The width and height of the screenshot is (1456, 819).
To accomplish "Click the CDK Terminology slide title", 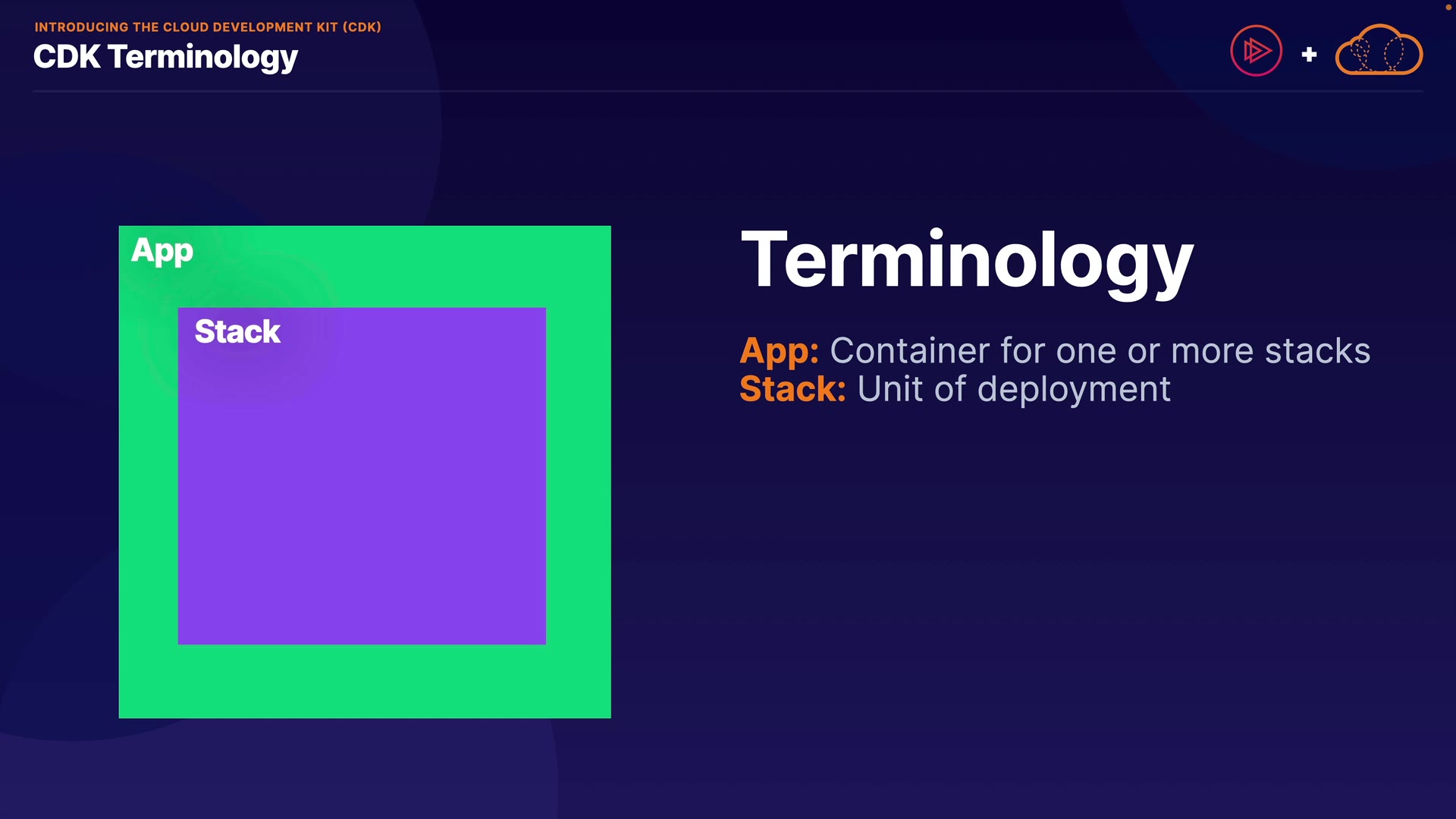I will (x=165, y=57).
